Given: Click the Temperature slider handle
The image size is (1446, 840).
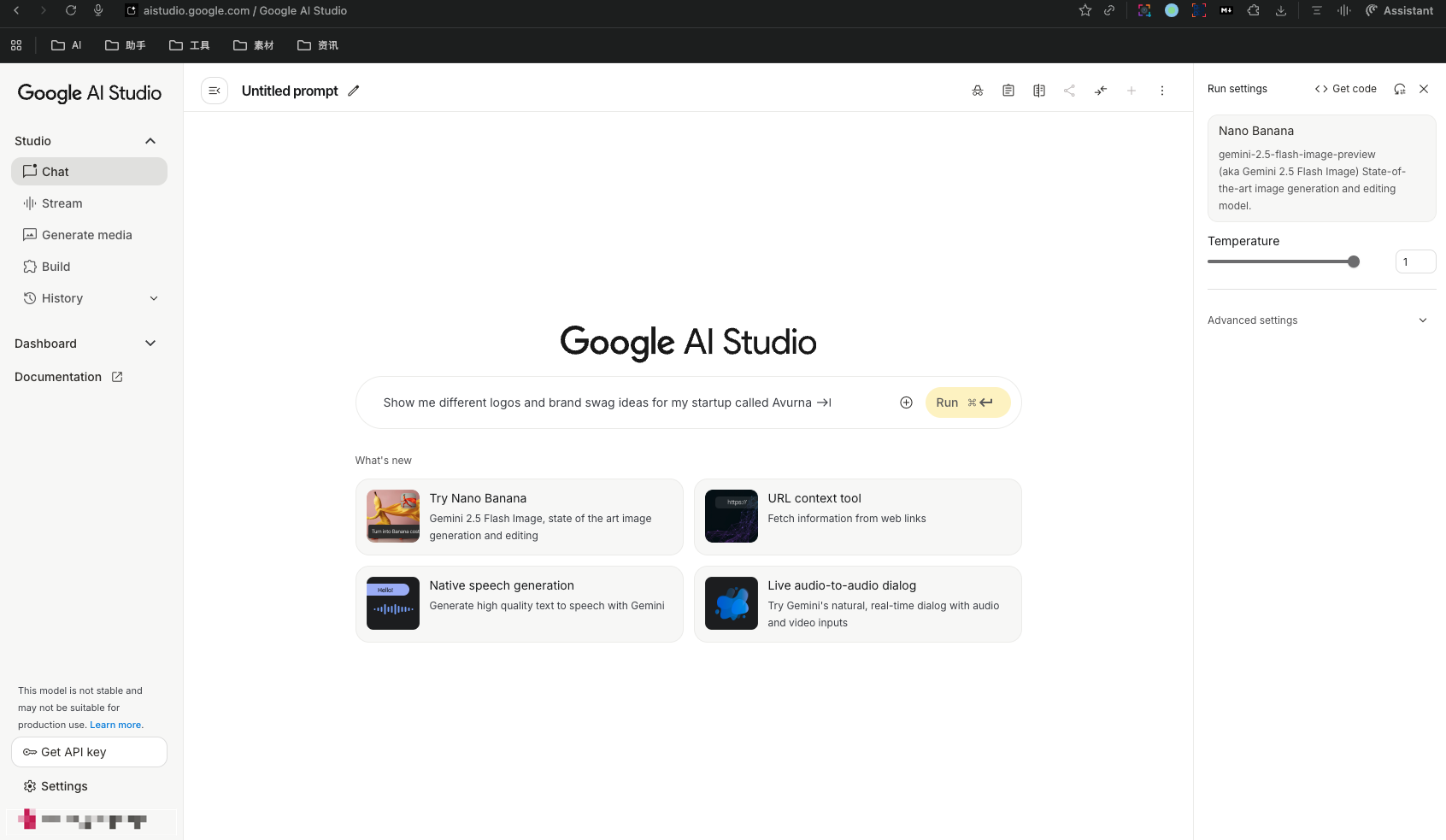Looking at the screenshot, I should point(1354,261).
